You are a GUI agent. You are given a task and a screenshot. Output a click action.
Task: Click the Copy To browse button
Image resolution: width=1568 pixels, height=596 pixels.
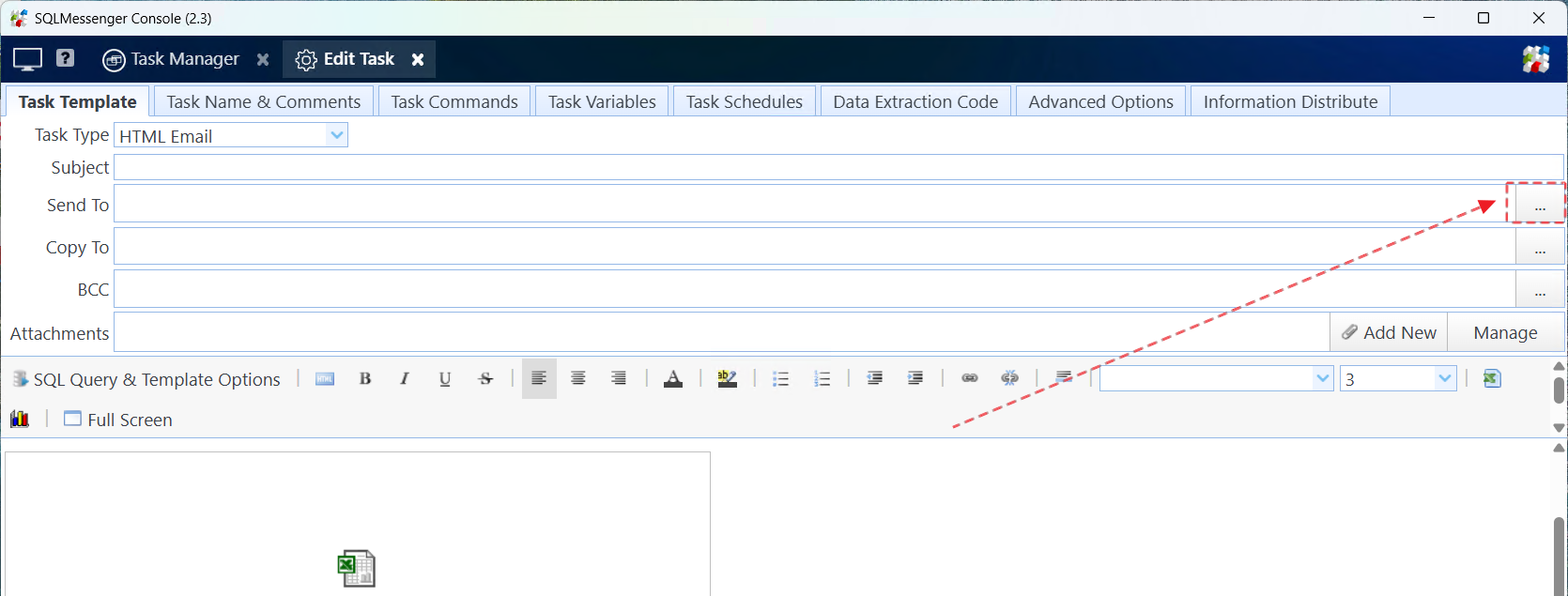1540,247
